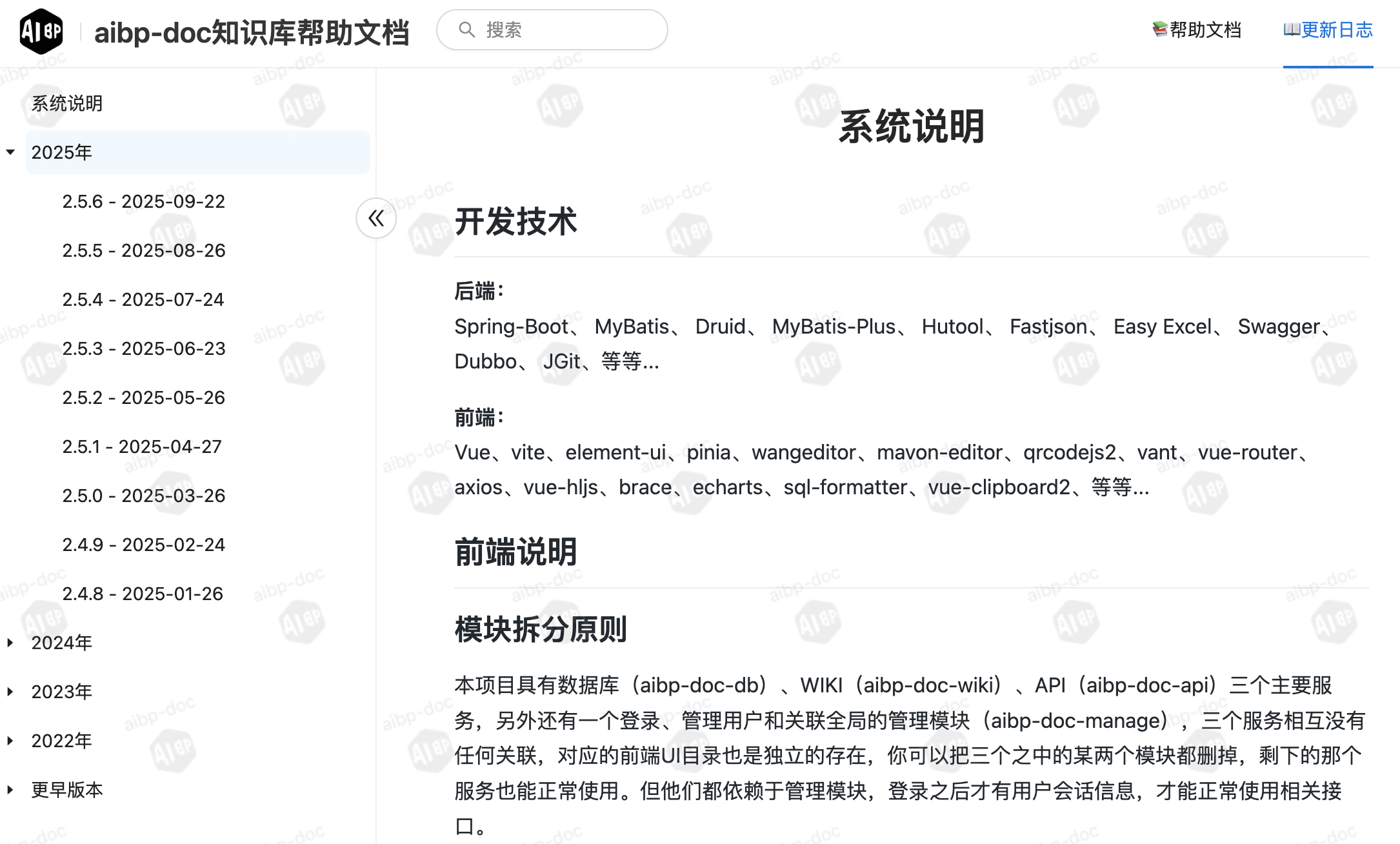Expand the 2024年 section arrow
The image size is (1400, 844).
(x=10, y=643)
